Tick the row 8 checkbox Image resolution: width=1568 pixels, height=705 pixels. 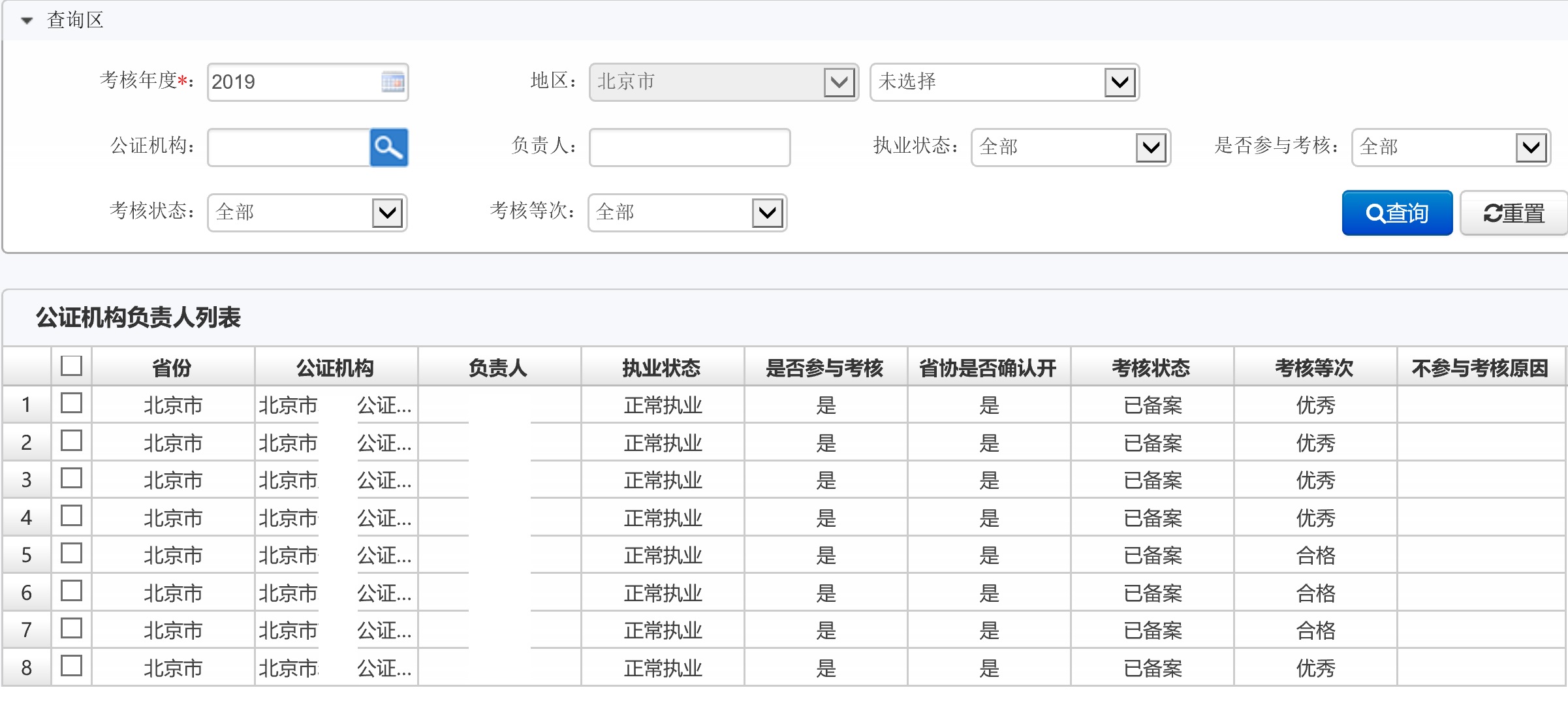point(71,666)
